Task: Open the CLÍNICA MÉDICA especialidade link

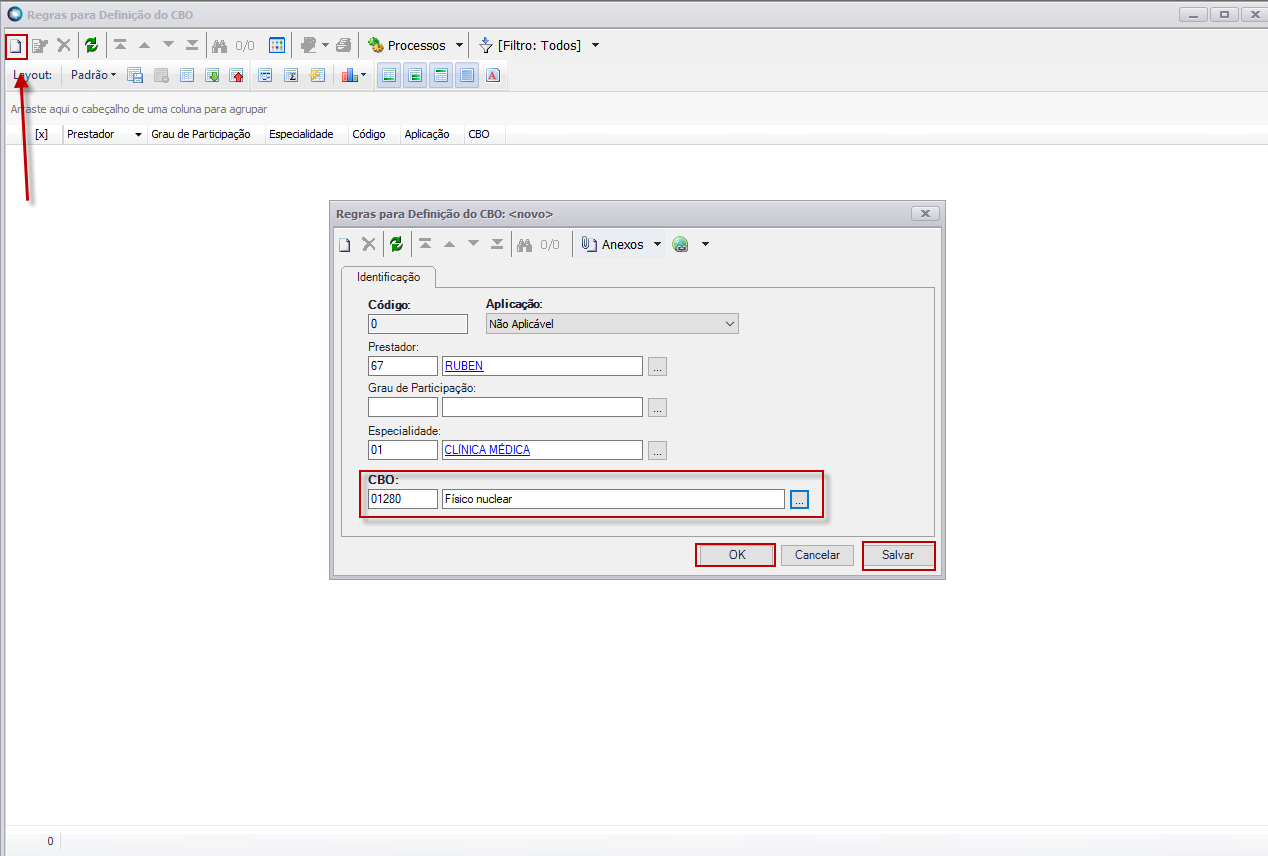Action: point(487,450)
